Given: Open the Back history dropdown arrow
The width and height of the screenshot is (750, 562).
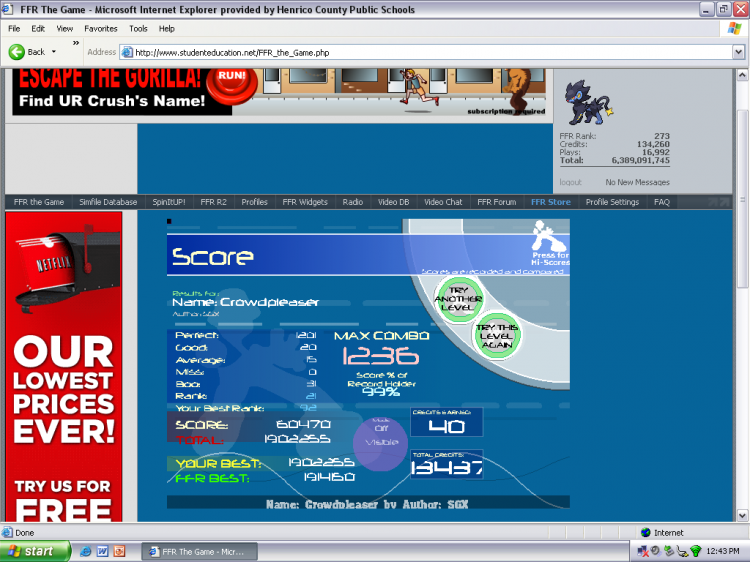Looking at the screenshot, I should [54, 52].
